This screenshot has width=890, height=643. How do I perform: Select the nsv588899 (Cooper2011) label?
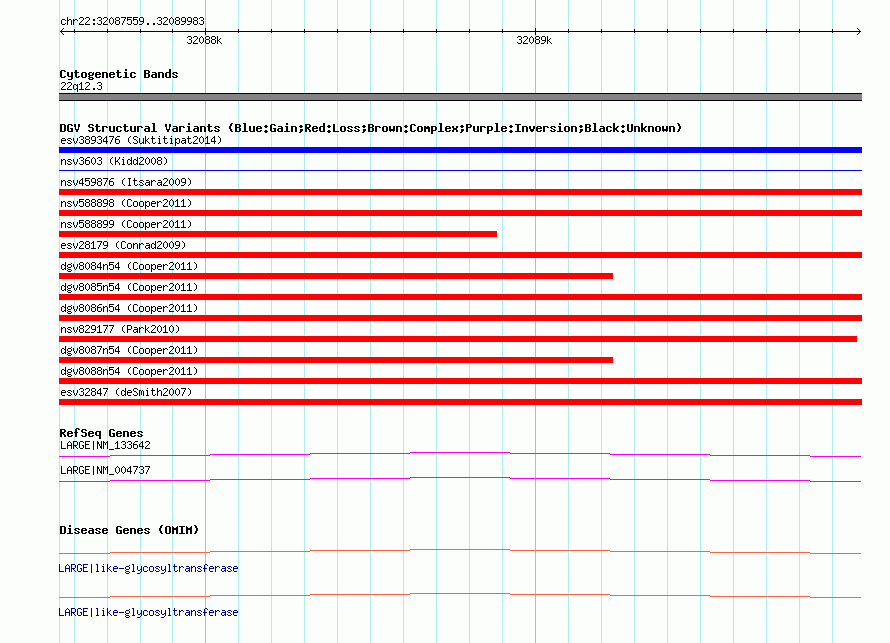[126, 224]
